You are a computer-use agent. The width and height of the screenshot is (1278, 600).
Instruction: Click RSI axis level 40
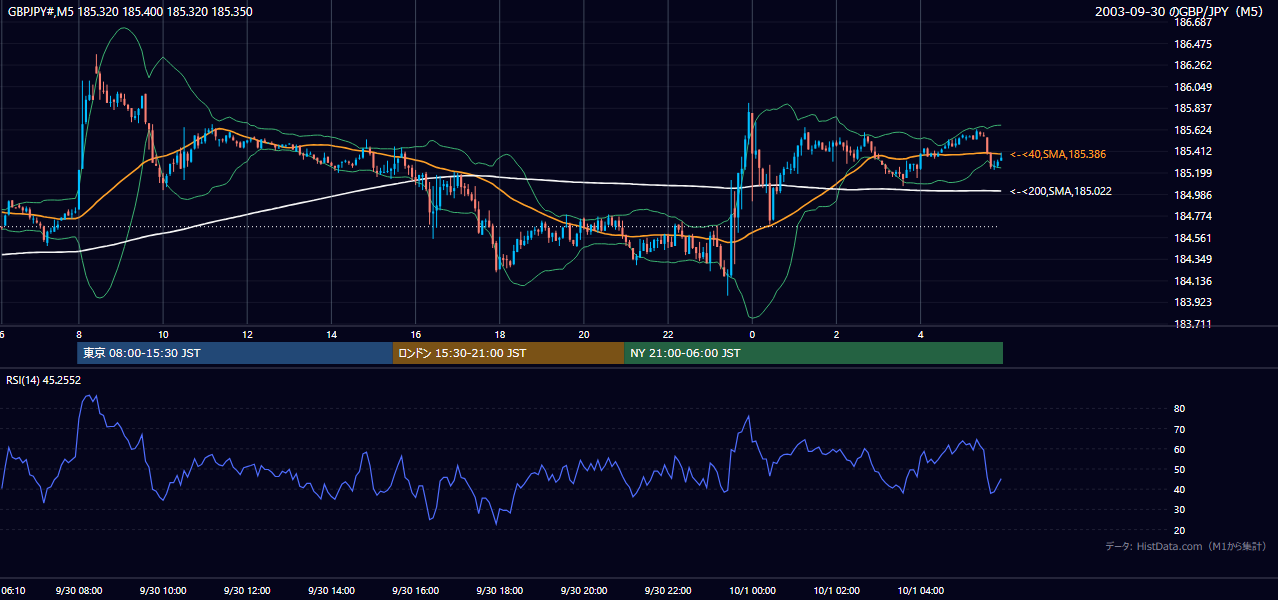tap(1180, 489)
